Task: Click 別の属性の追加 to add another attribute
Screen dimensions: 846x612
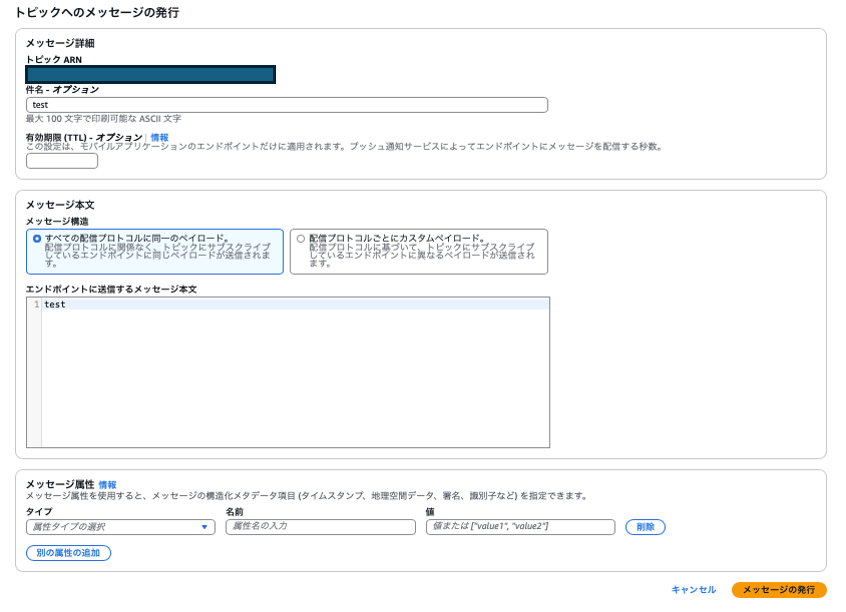Action: tap(69, 551)
